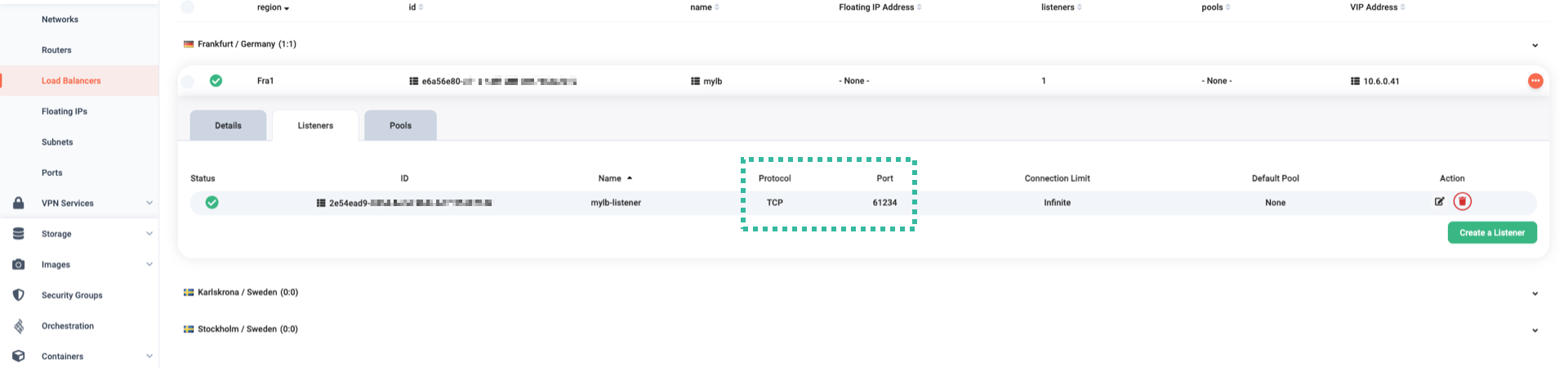Open Ports in the sidebar
Screen dimensions: 1568x368
51,173
